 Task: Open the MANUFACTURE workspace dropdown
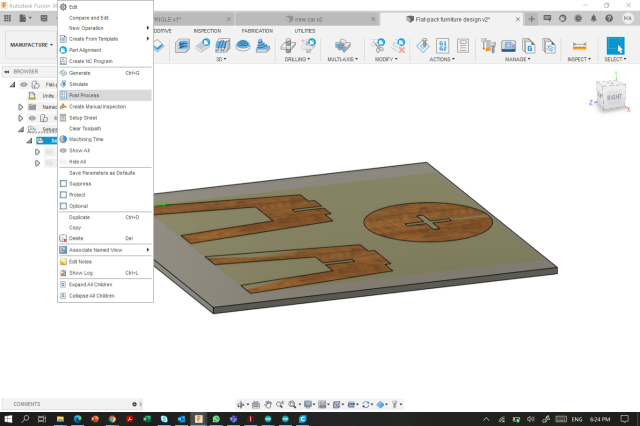coord(32,45)
